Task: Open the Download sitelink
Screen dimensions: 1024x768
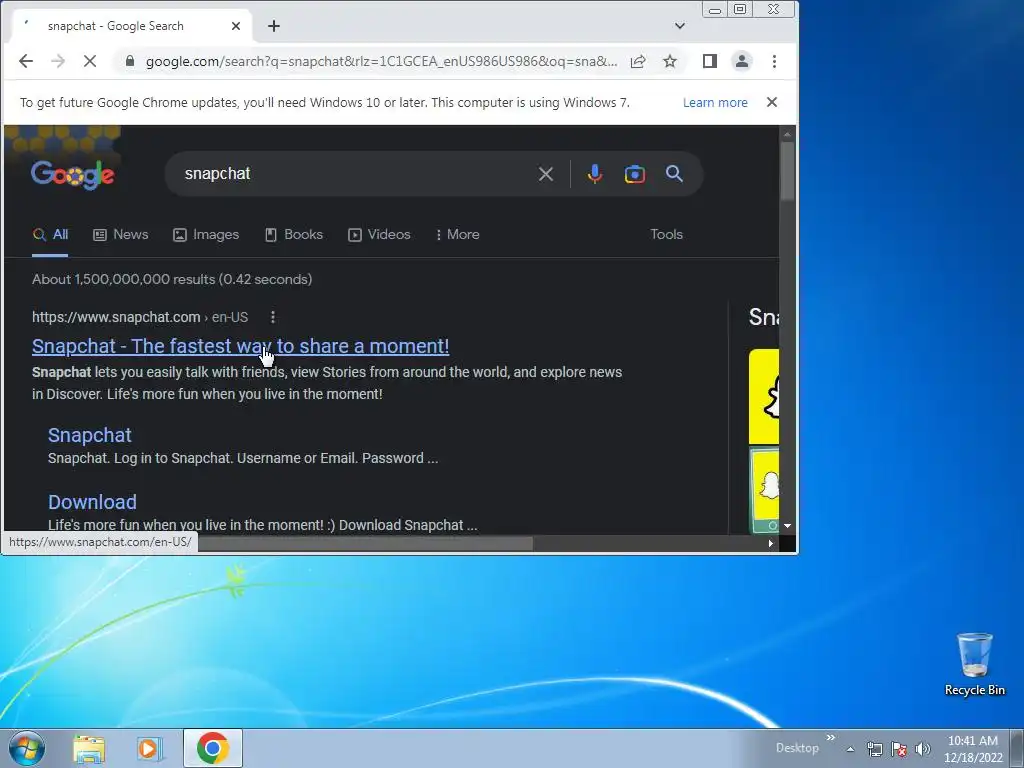Action: click(92, 502)
